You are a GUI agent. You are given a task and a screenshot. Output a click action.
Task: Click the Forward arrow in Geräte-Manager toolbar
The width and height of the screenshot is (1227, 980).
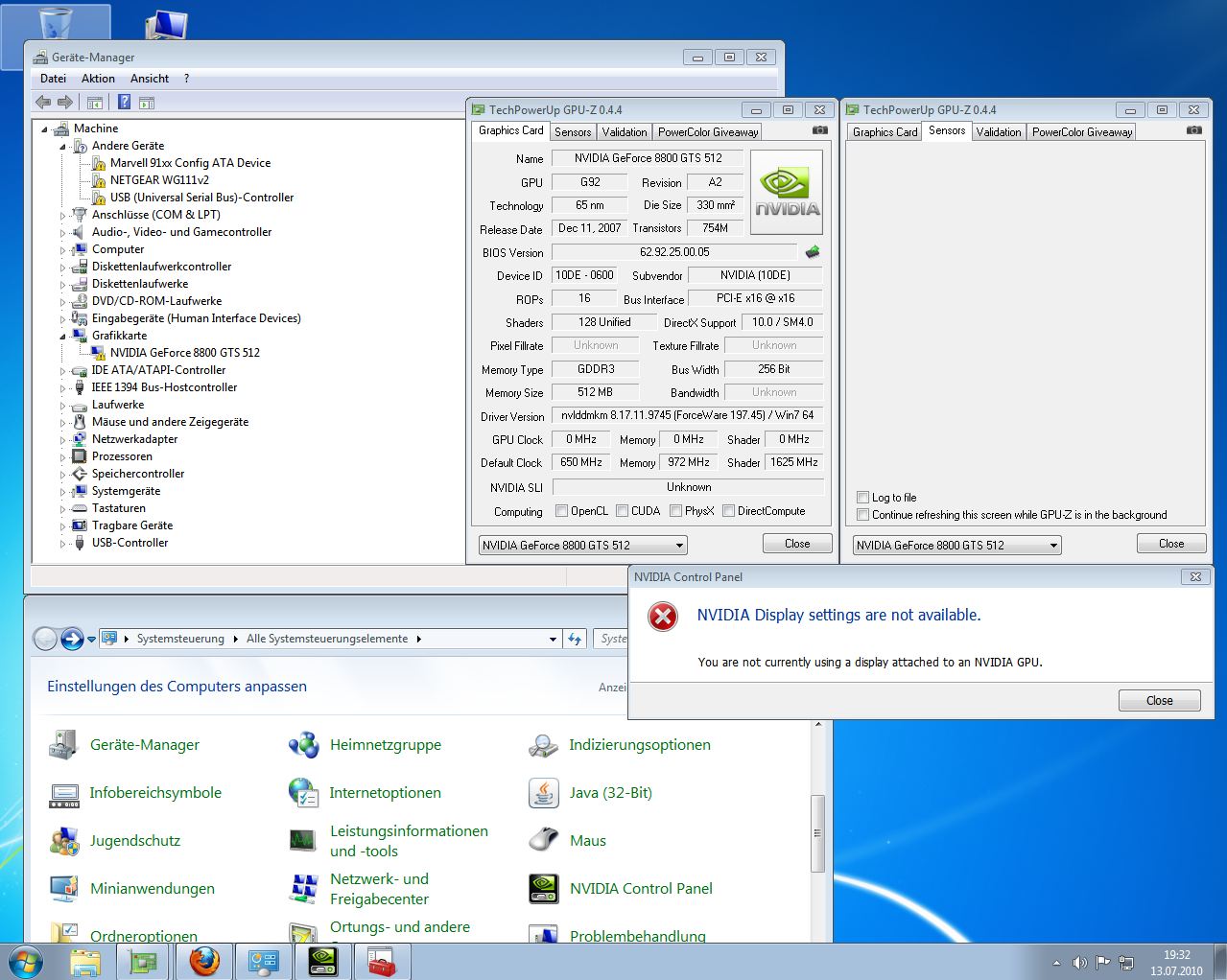point(65,102)
